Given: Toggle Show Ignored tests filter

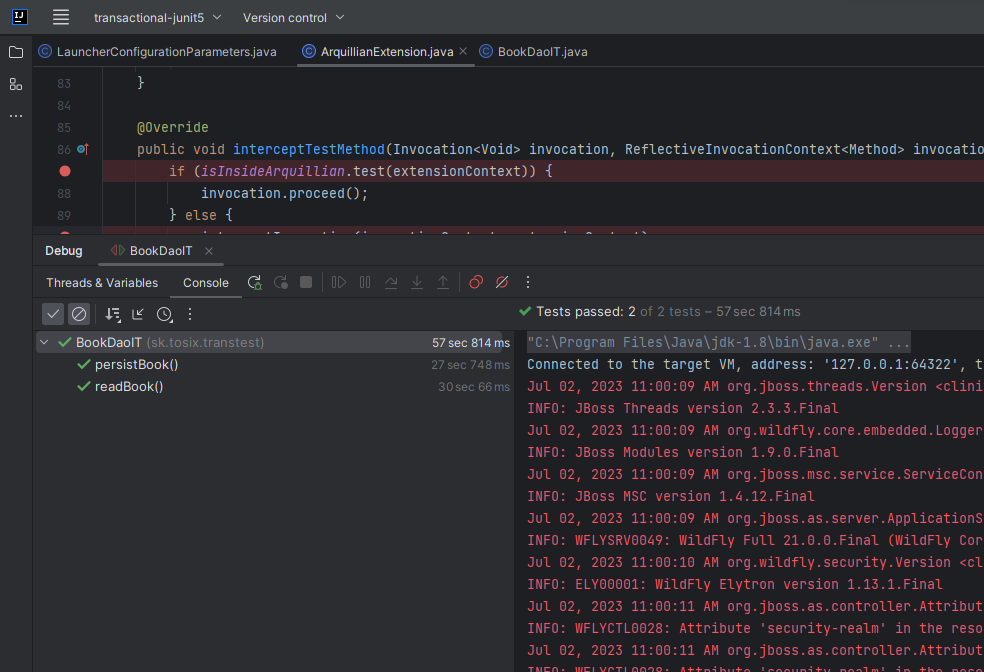Looking at the screenshot, I should click(x=78, y=314).
